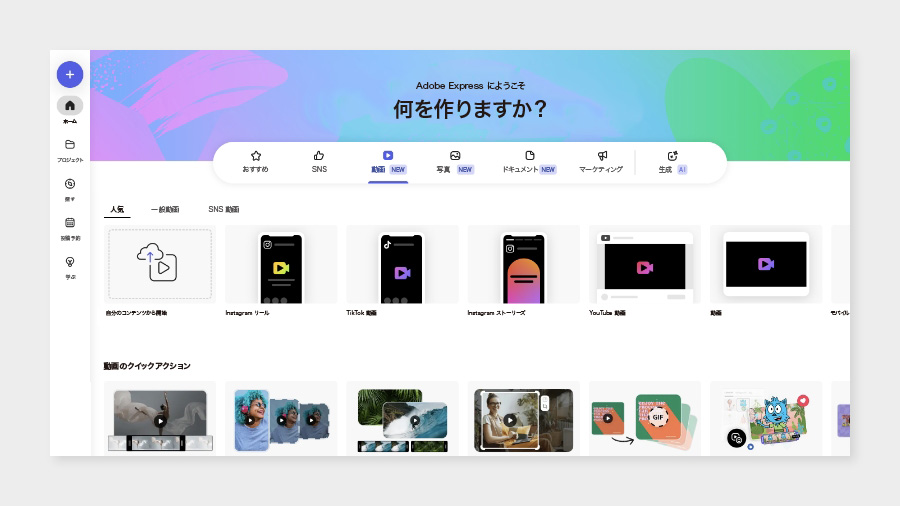The image size is (900, 506).
Task: Switch to the 人気 sub-tab
Action: [x=117, y=209]
